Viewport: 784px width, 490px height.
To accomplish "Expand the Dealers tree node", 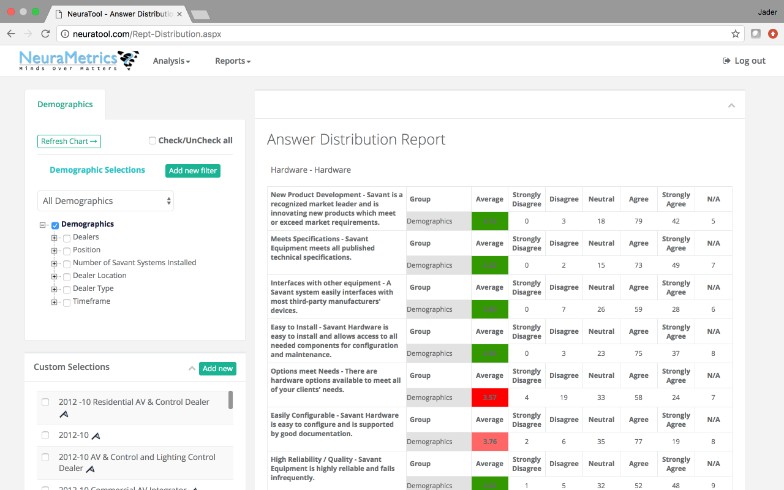I will 54,238.
